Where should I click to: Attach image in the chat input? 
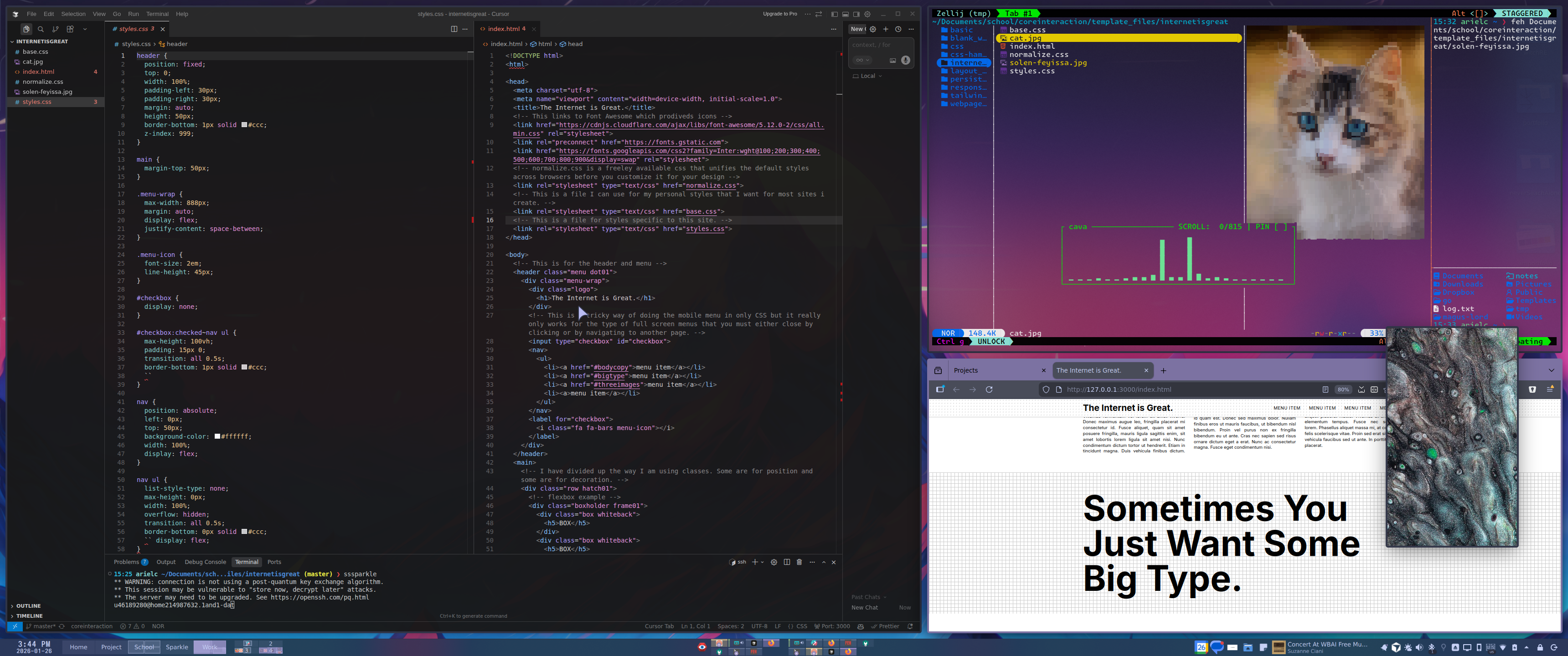pyautogui.click(x=892, y=60)
